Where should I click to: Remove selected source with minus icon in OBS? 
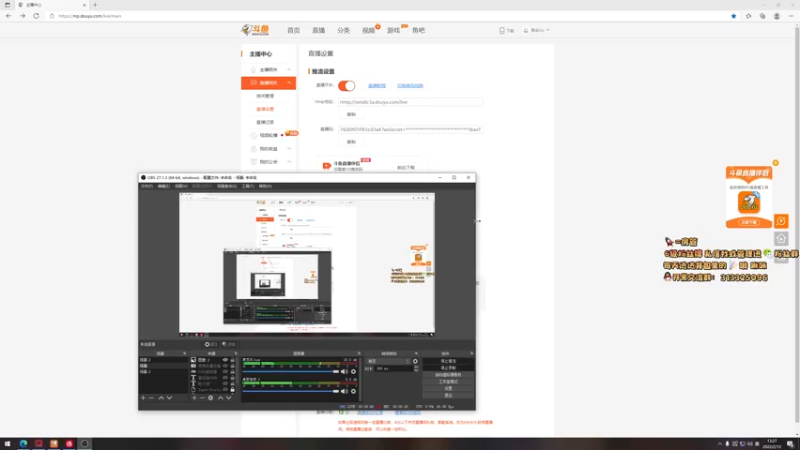pyautogui.click(x=202, y=398)
